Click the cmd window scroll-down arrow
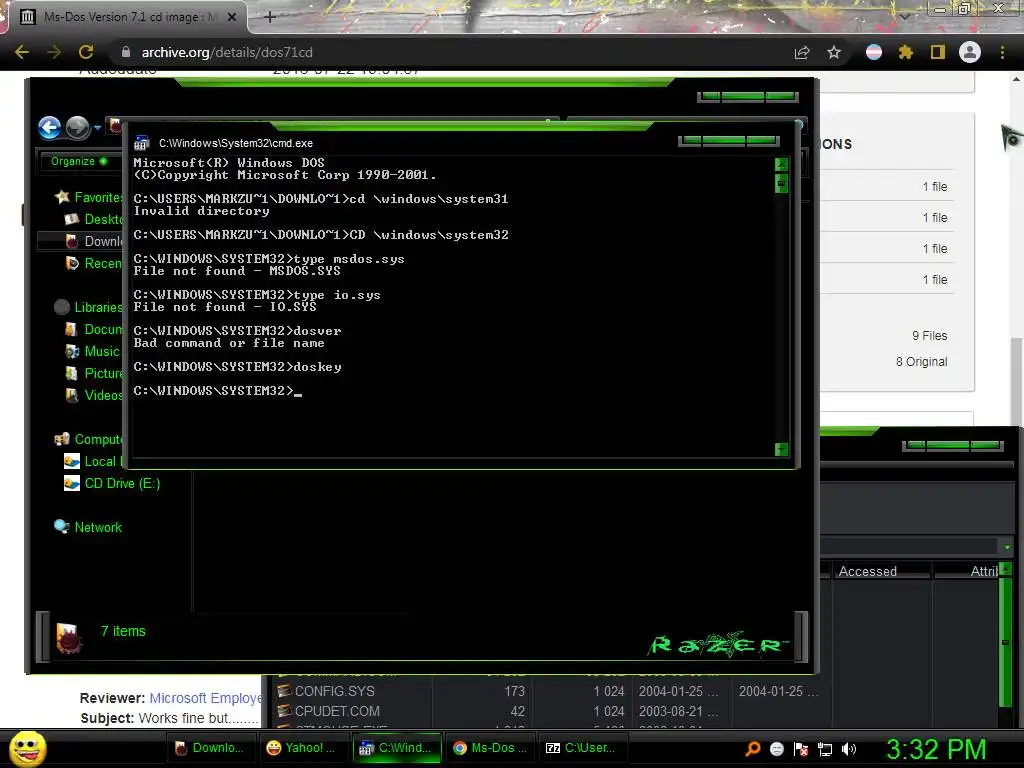This screenshot has height=768, width=1024. tap(781, 449)
